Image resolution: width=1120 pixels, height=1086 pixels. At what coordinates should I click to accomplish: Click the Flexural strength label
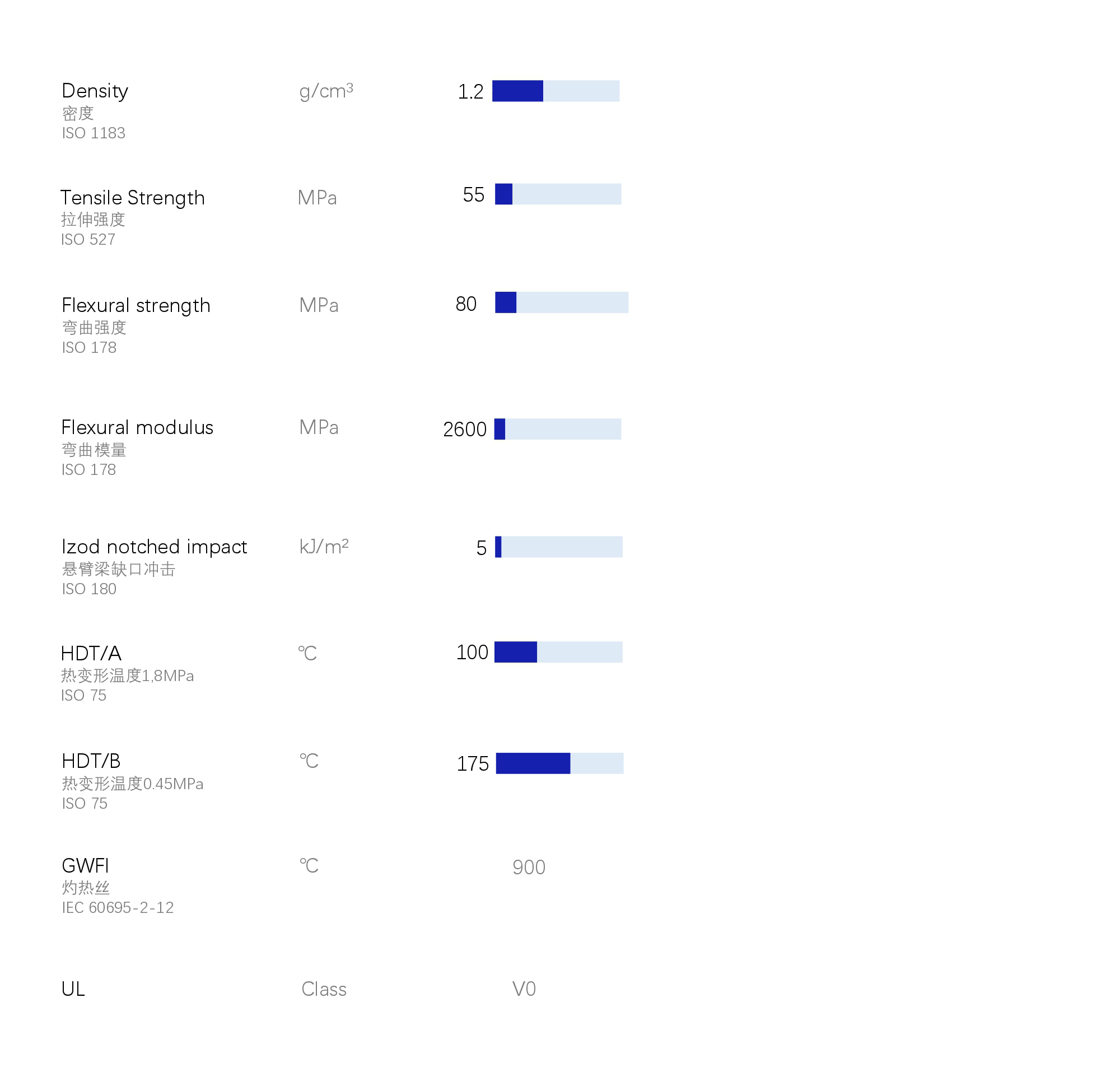pyautogui.click(x=136, y=305)
